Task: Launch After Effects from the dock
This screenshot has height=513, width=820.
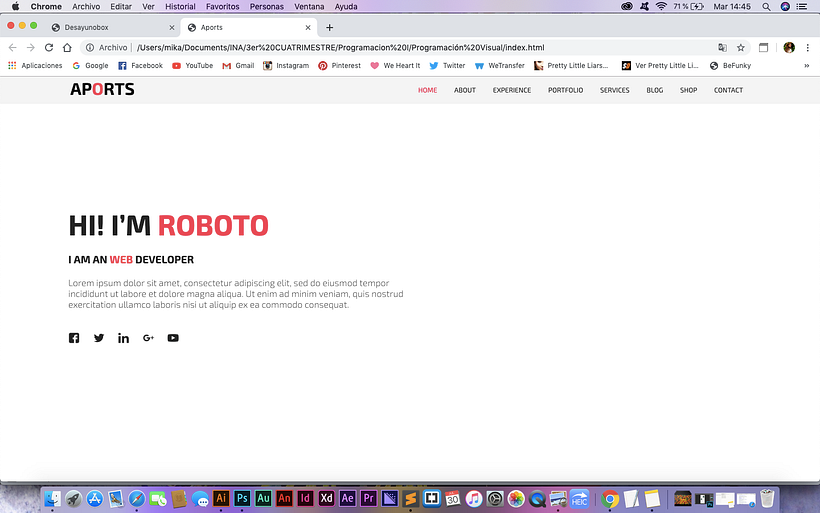Action: [x=347, y=498]
